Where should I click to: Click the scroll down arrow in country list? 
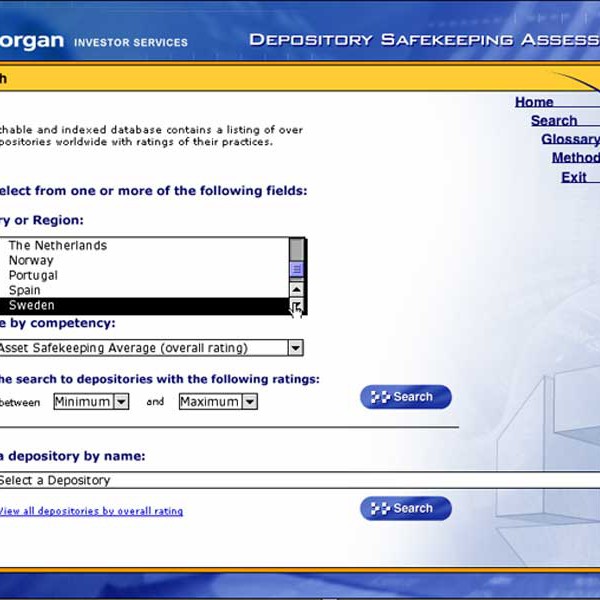296,307
